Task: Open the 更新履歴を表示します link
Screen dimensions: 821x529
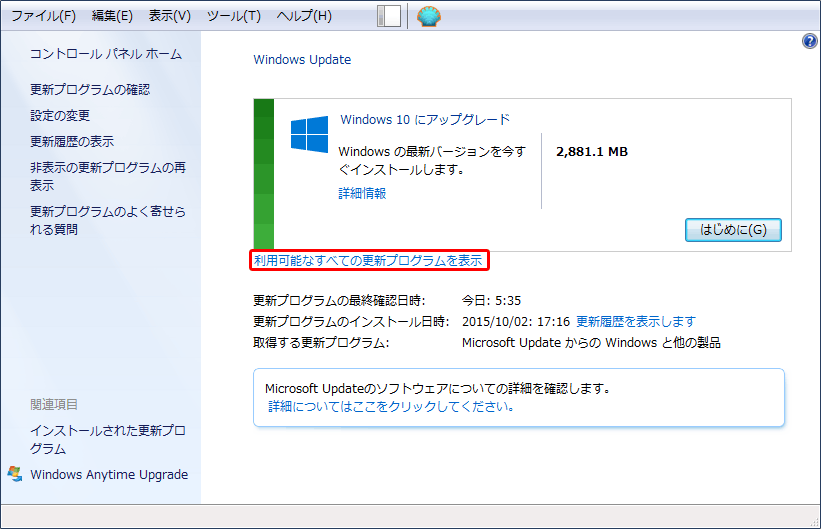Action: tap(636, 321)
